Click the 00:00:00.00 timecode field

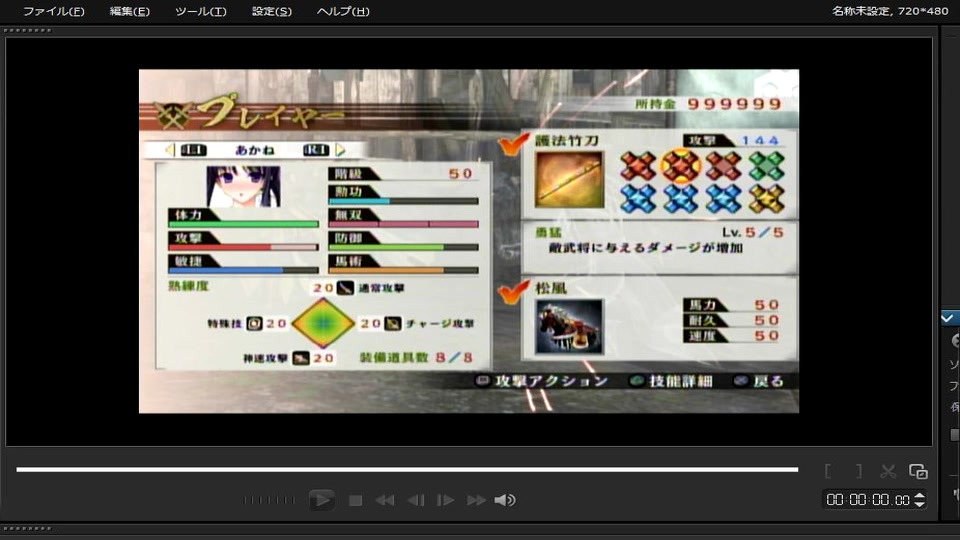[868, 500]
